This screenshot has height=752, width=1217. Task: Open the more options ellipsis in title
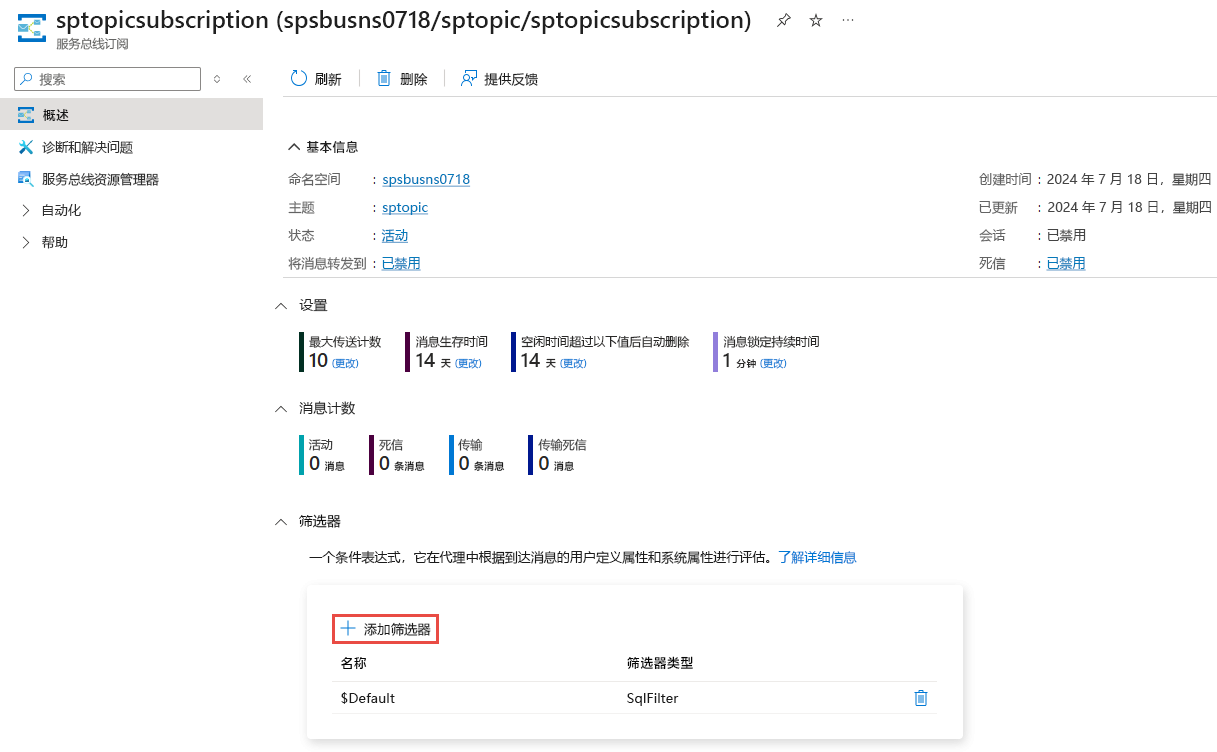click(848, 21)
